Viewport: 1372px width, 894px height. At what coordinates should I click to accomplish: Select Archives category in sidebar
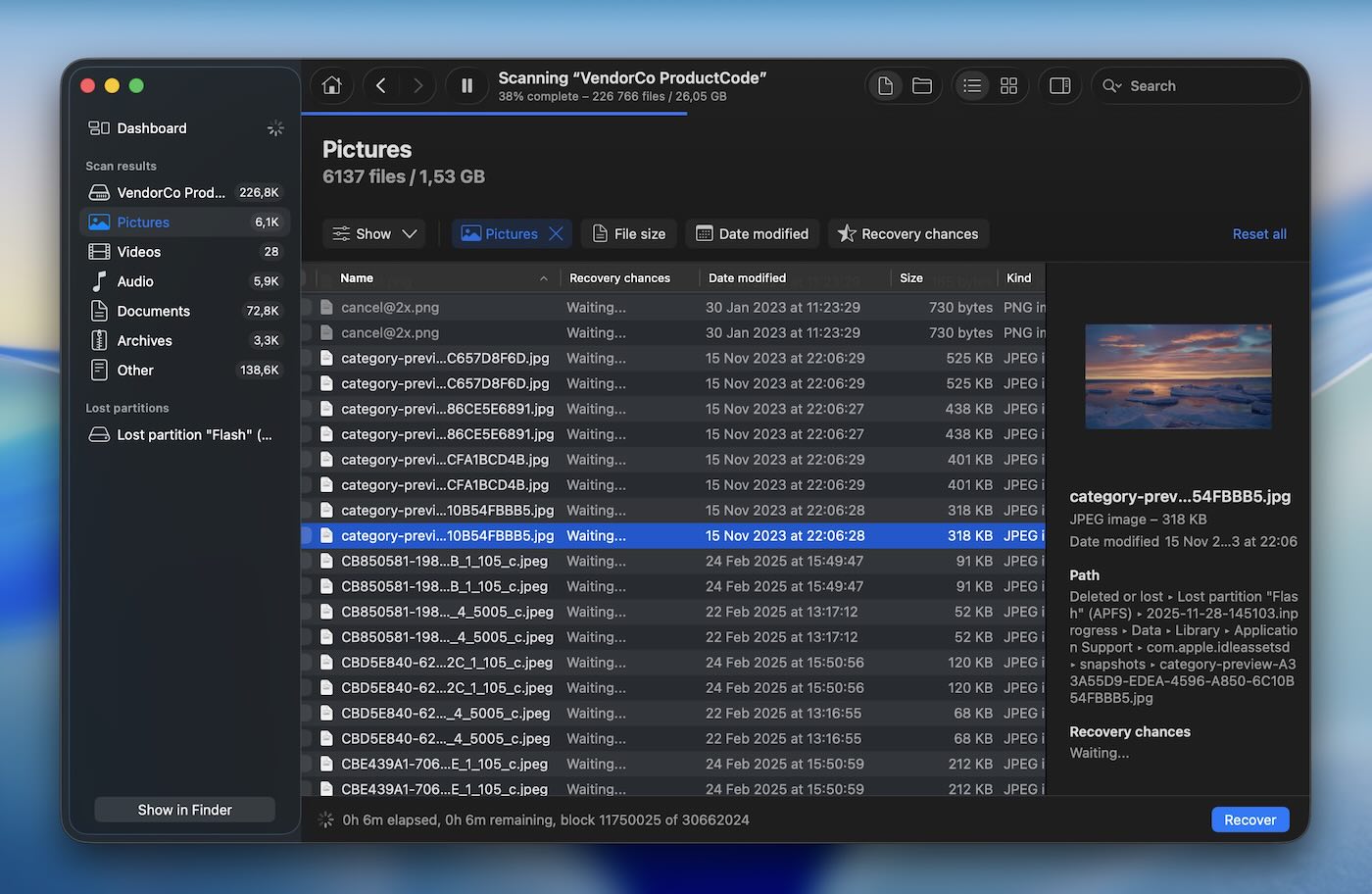point(184,340)
